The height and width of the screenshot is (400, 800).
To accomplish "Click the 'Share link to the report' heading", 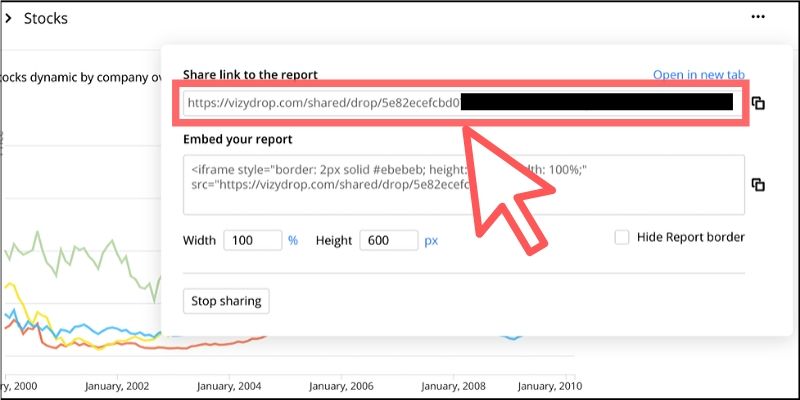I will (x=250, y=75).
